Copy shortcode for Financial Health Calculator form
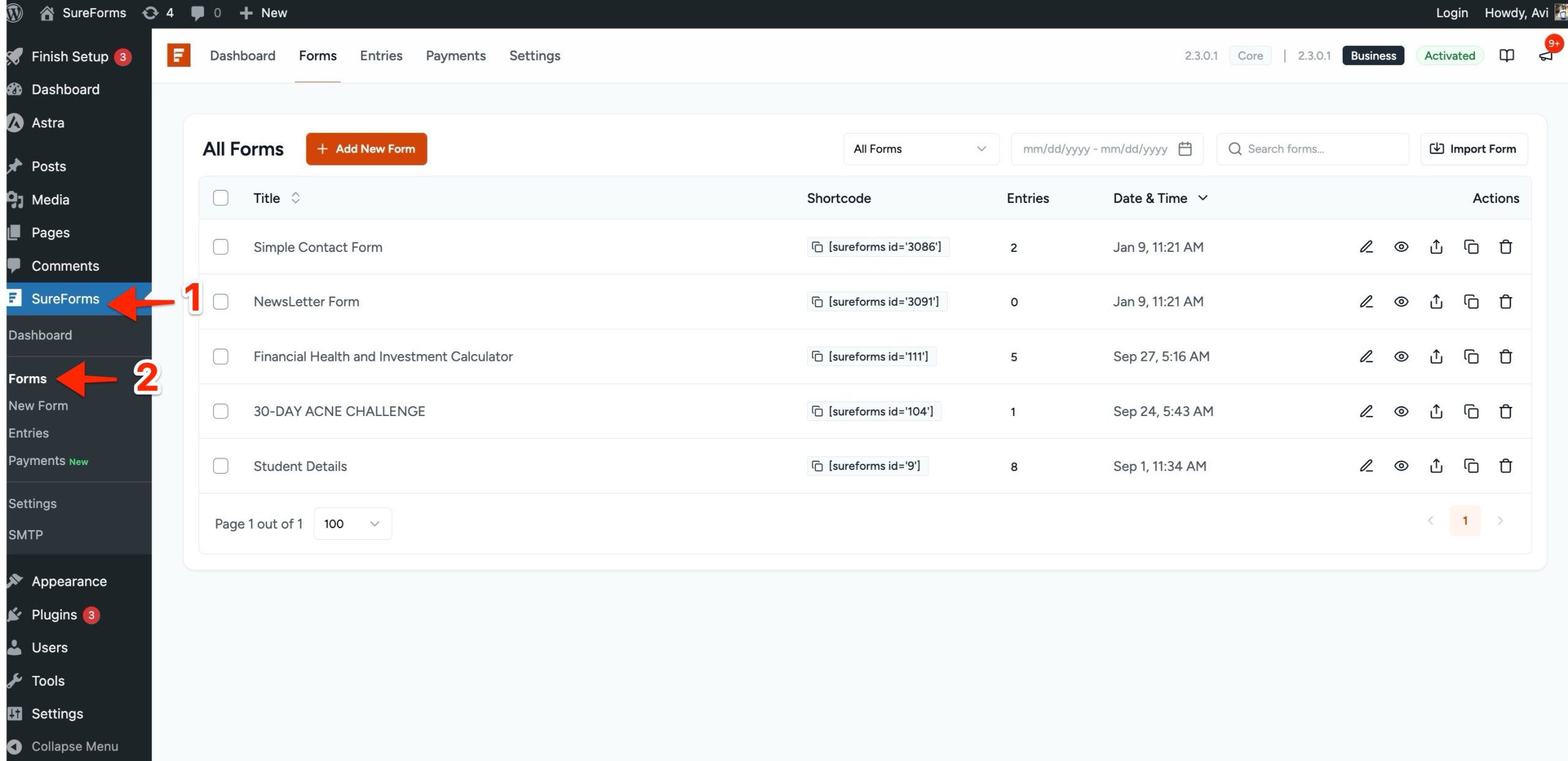The height and width of the screenshot is (761, 1568). 817,357
